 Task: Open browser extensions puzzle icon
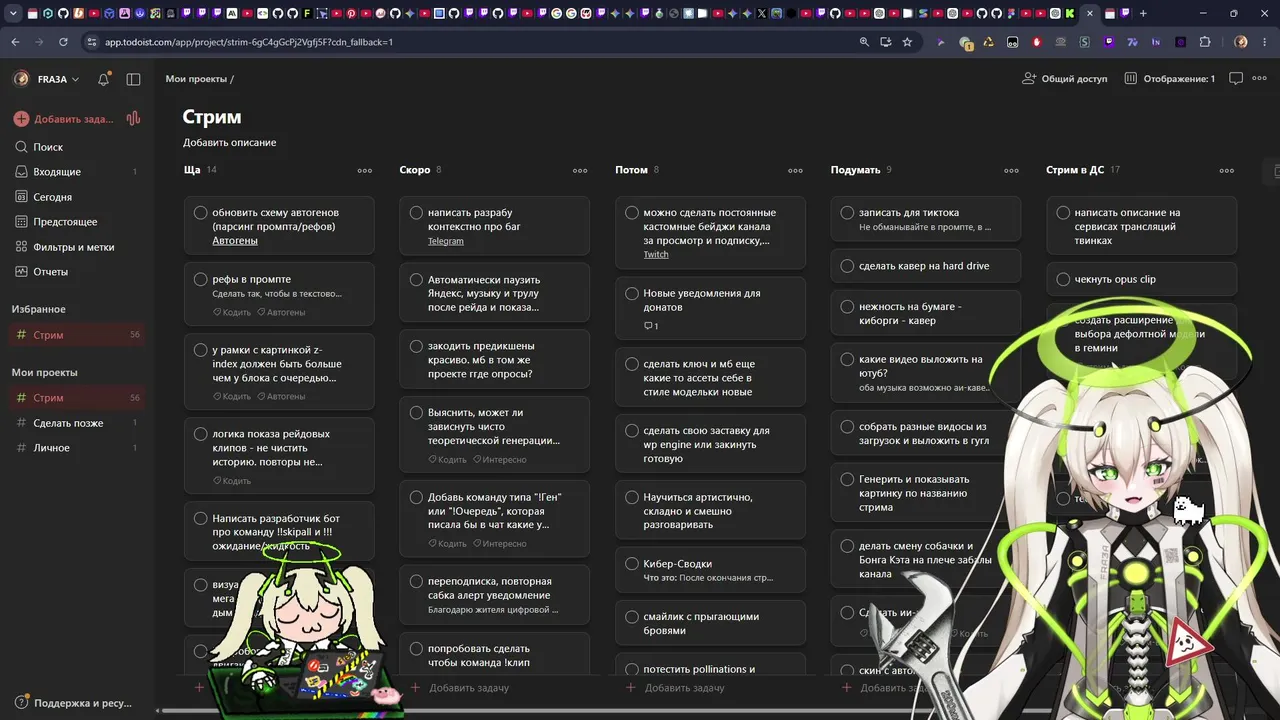pyautogui.click(x=1204, y=42)
